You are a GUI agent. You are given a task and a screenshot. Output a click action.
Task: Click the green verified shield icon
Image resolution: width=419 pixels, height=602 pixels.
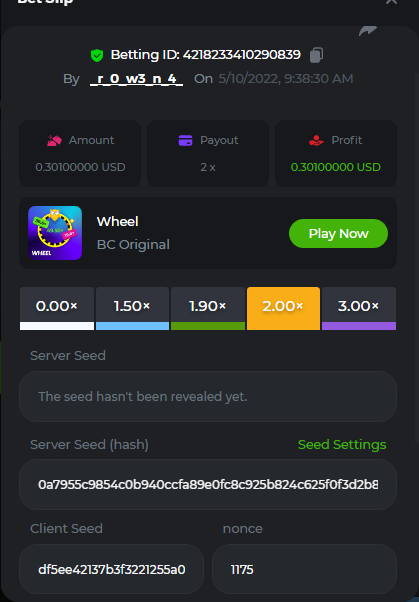pyautogui.click(x=97, y=55)
